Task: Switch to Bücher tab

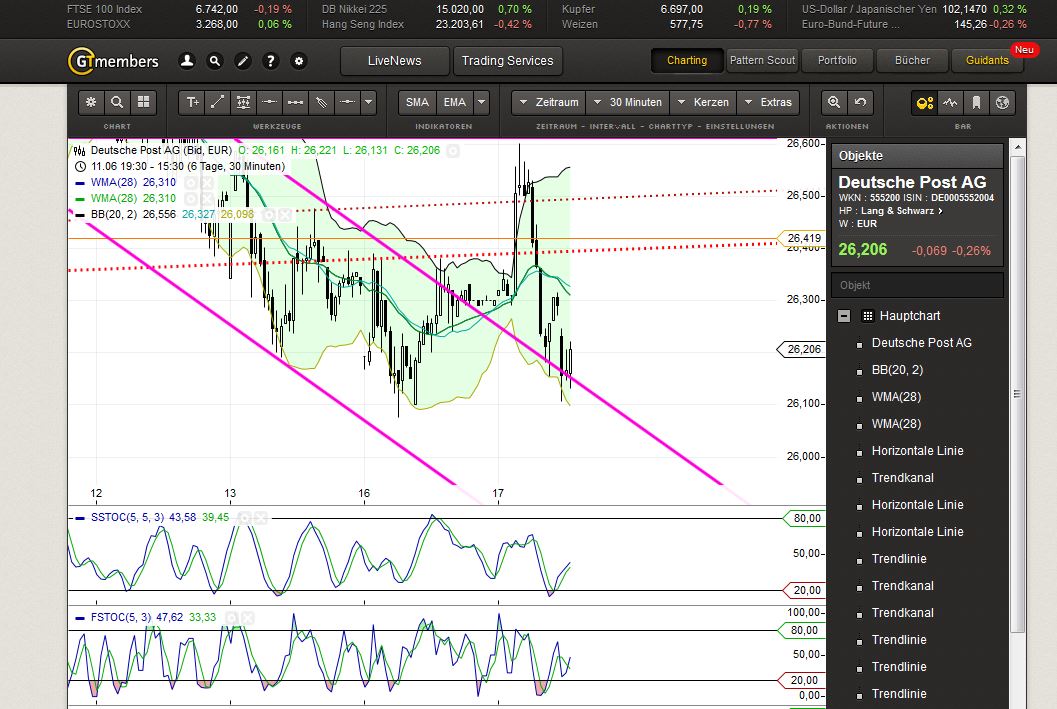Action: click(x=912, y=61)
